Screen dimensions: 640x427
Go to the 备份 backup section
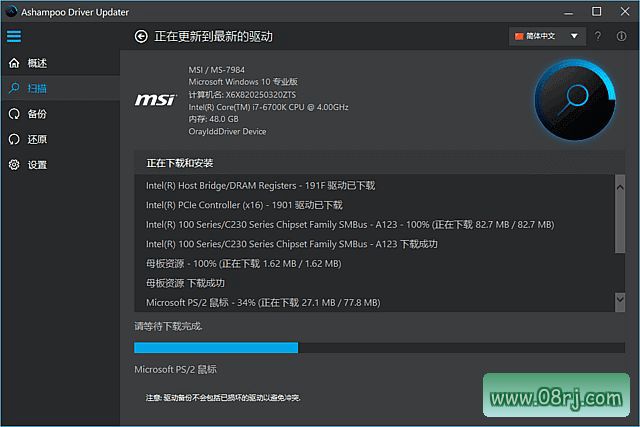tap(37, 114)
